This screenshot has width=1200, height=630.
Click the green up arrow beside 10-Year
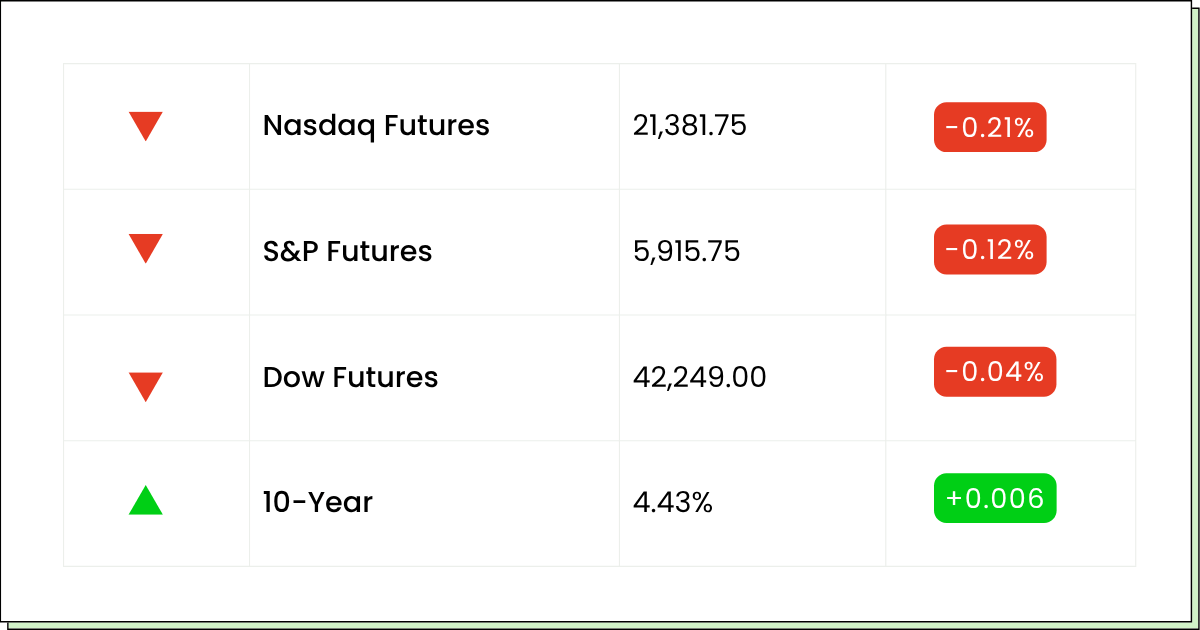pos(146,500)
